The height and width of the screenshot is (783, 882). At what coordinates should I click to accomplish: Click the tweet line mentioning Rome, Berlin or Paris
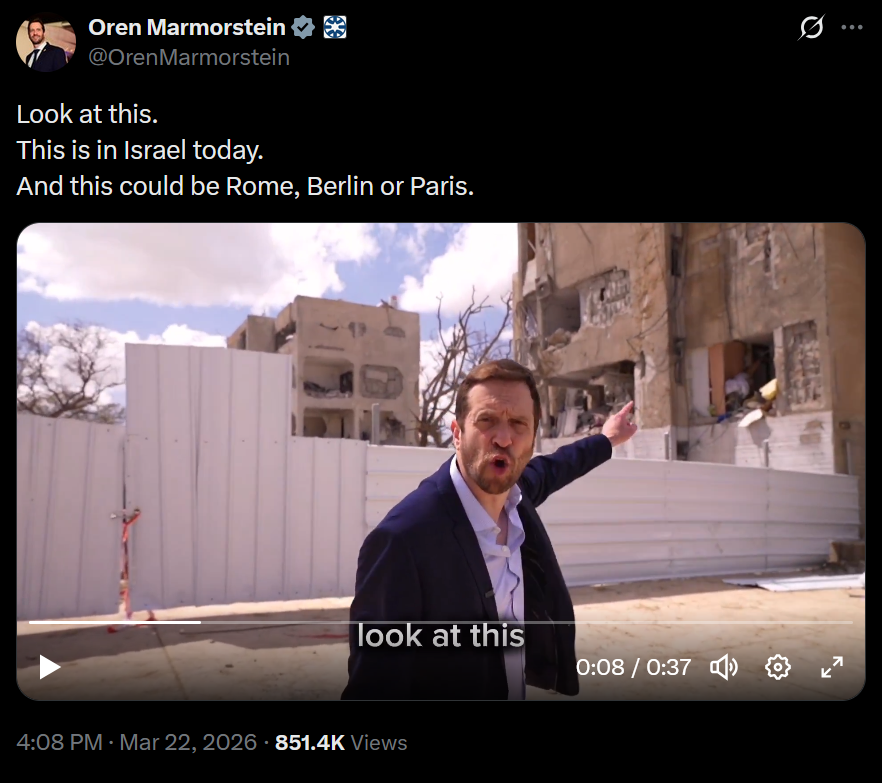pos(245,186)
